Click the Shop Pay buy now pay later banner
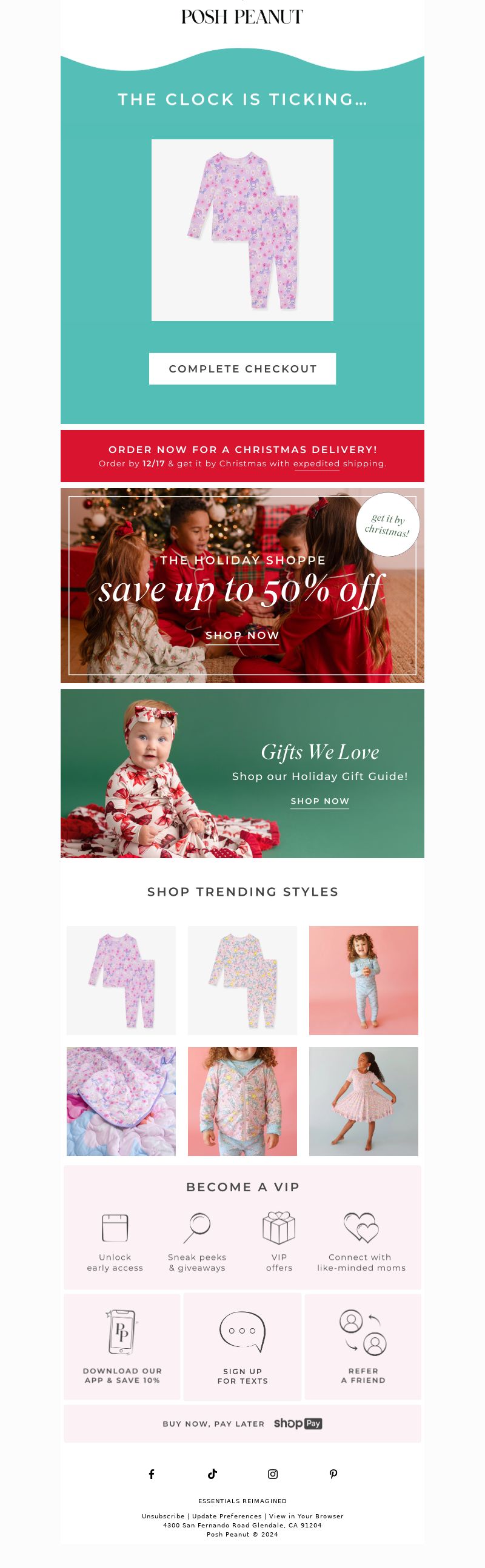 point(242,1424)
